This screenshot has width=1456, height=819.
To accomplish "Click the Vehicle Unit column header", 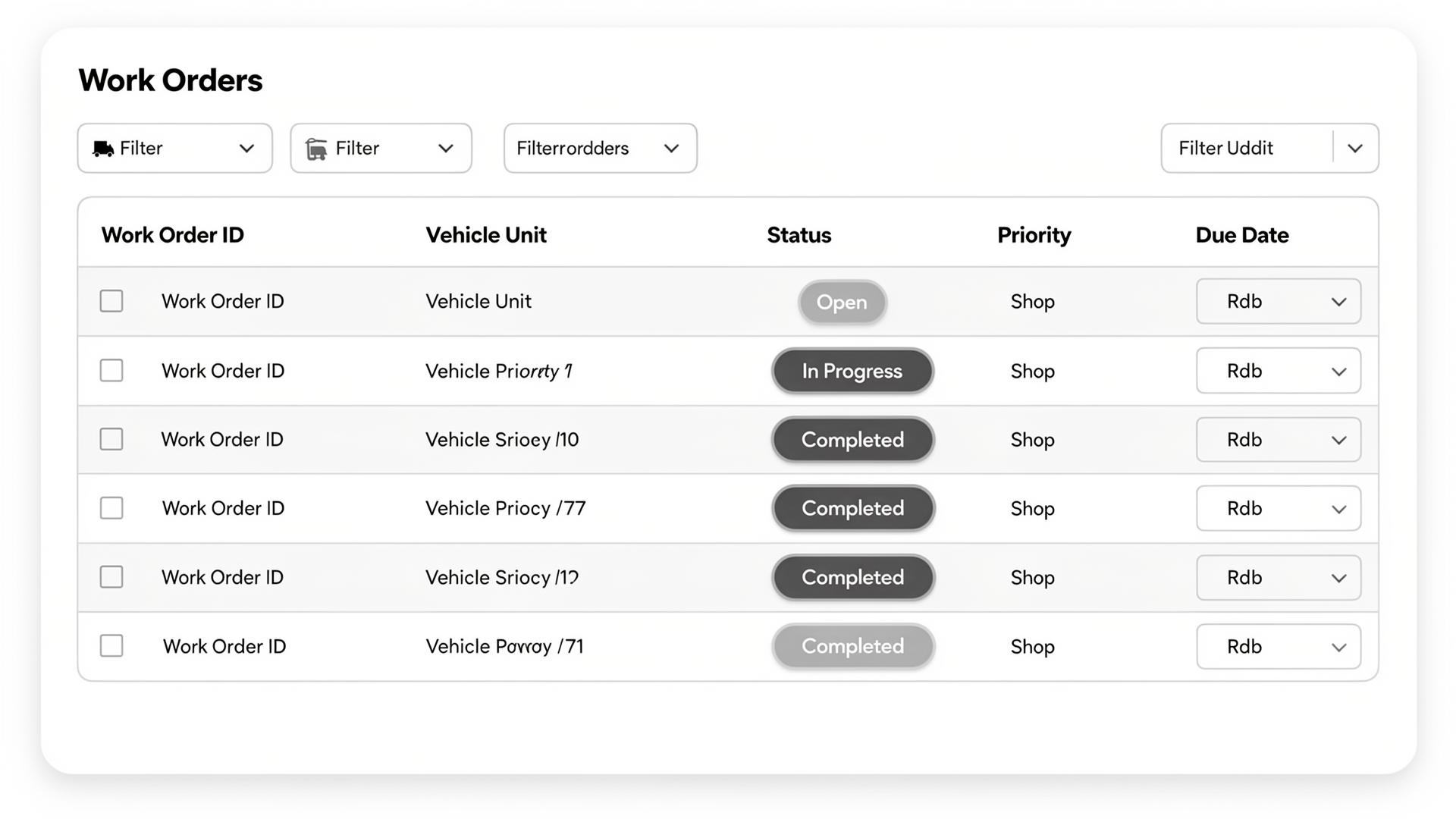I will click(486, 235).
